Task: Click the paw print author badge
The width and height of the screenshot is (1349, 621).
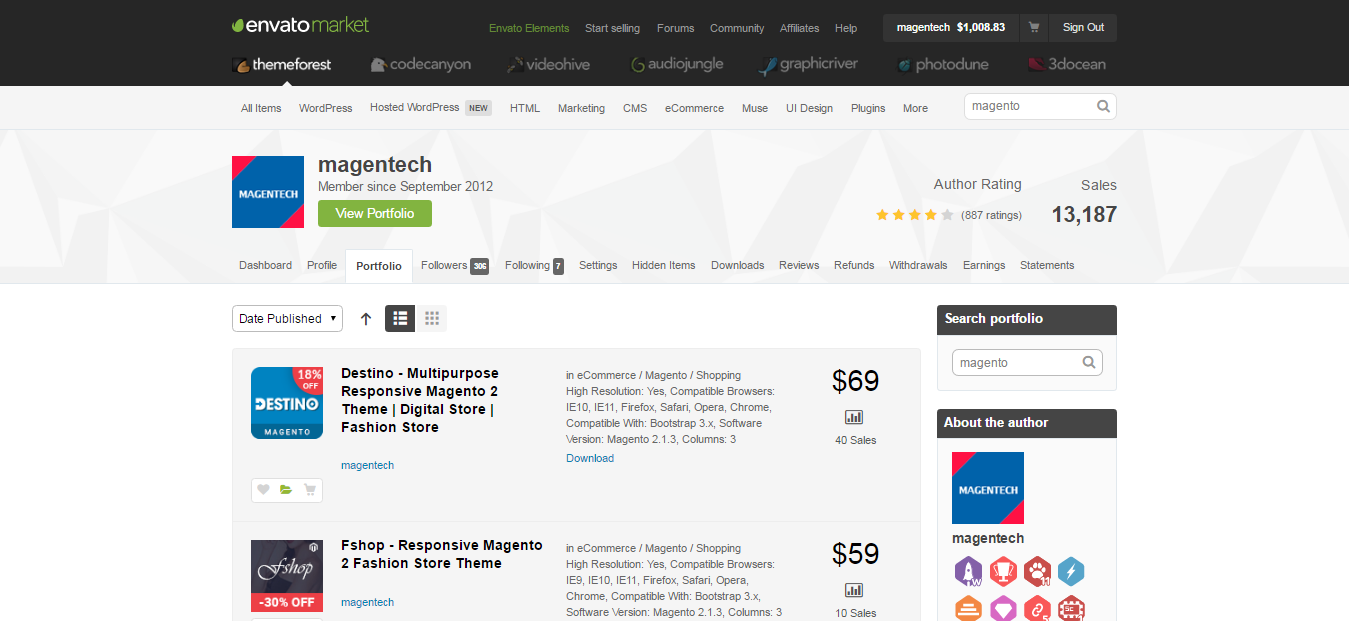Action: coord(1037,571)
